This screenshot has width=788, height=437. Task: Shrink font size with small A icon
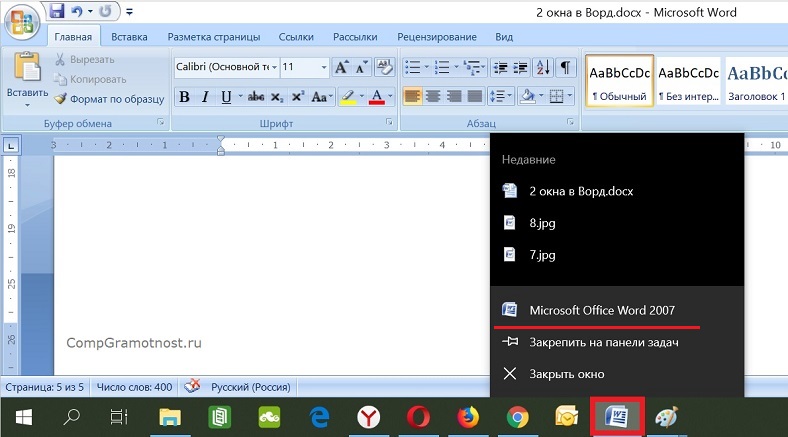click(x=361, y=67)
